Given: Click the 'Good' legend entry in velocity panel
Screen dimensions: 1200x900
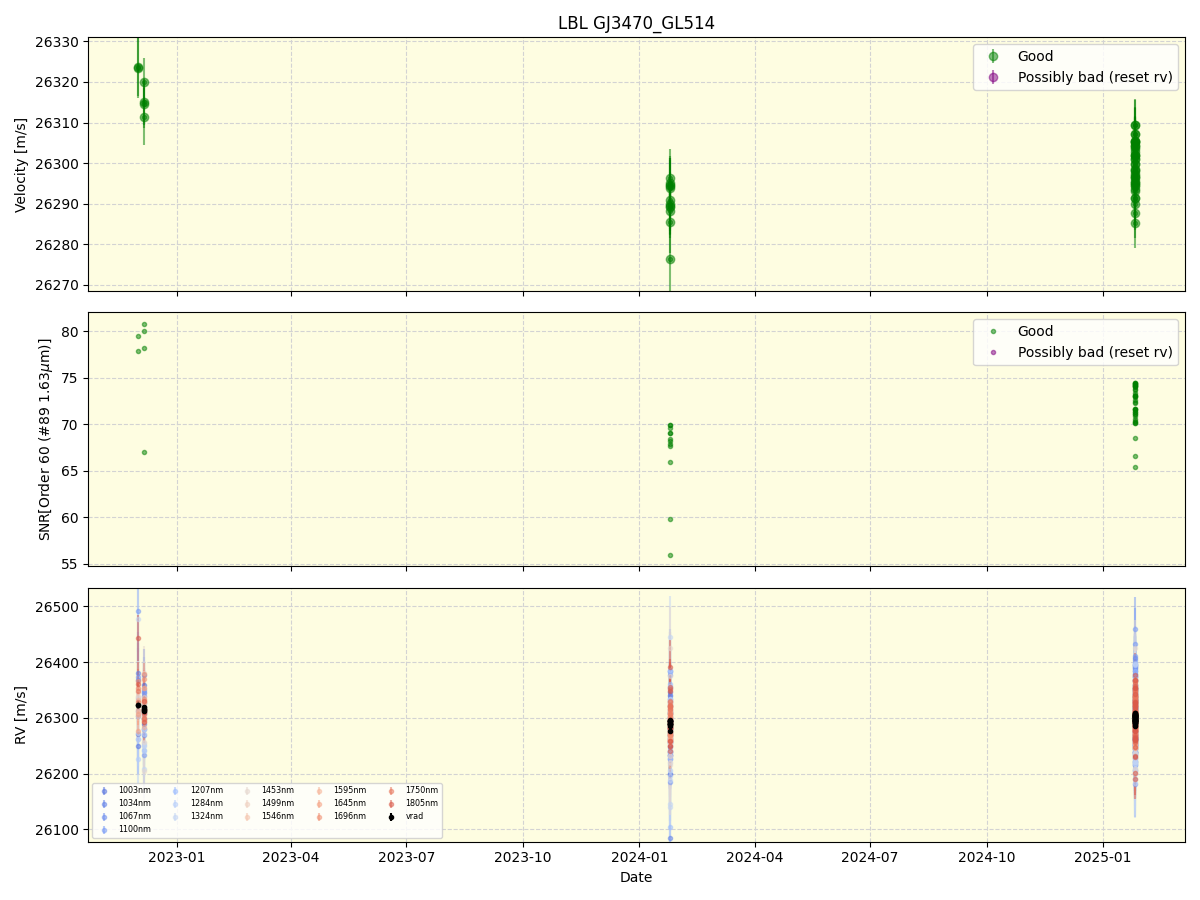Looking at the screenshot, I should (1035, 56).
